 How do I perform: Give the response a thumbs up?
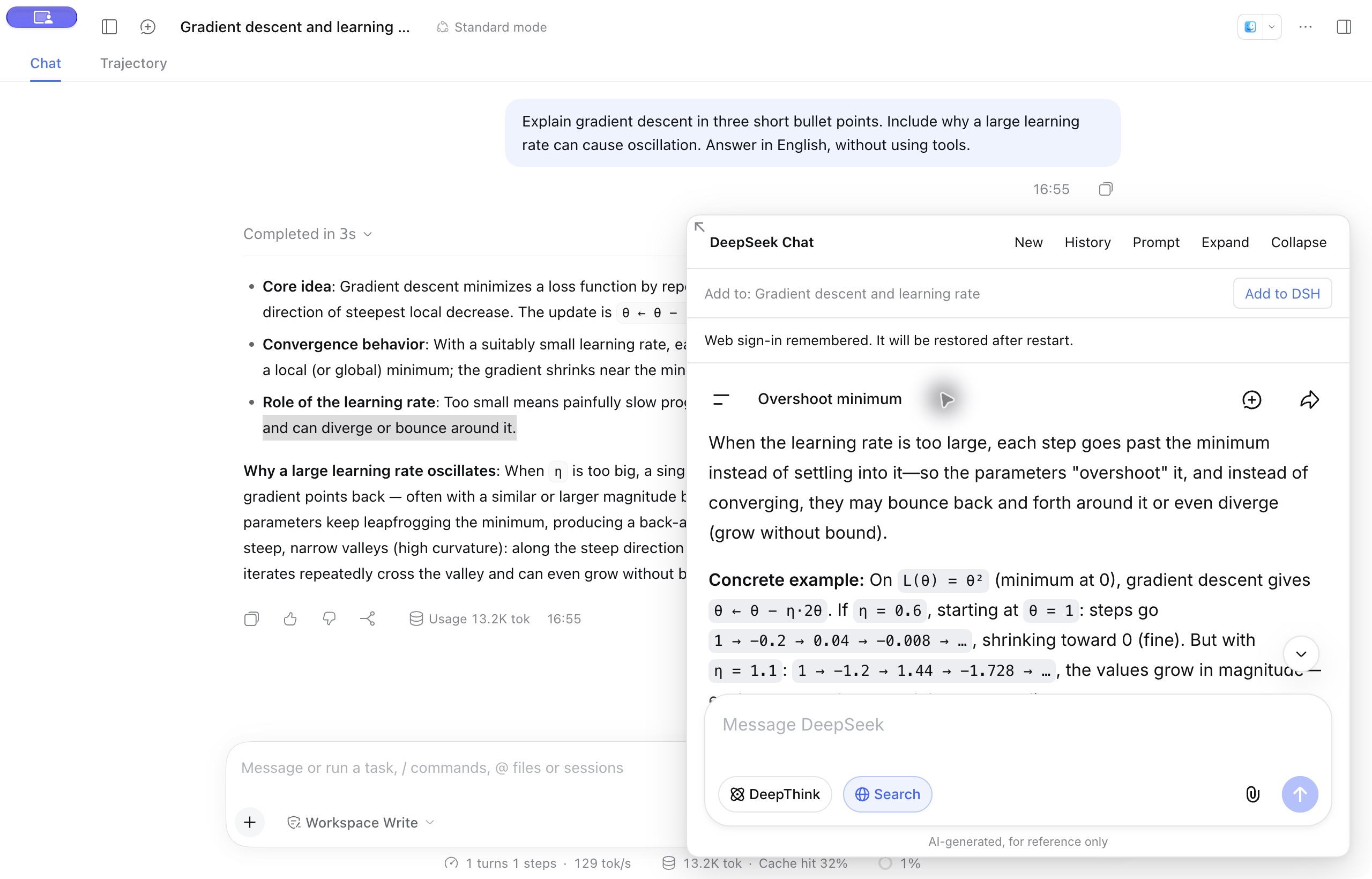coord(290,619)
